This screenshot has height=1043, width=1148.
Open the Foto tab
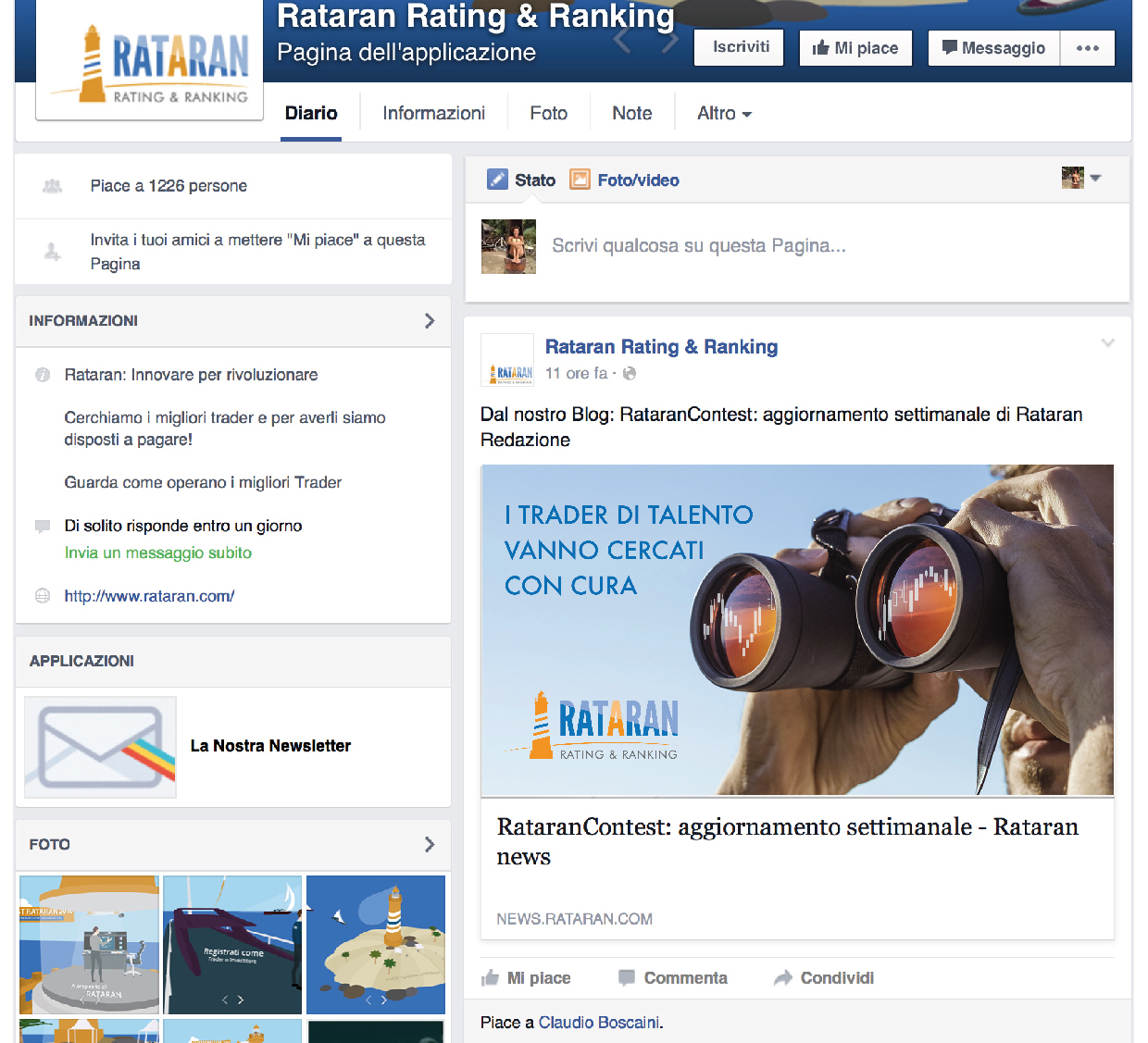click(549, 114)
